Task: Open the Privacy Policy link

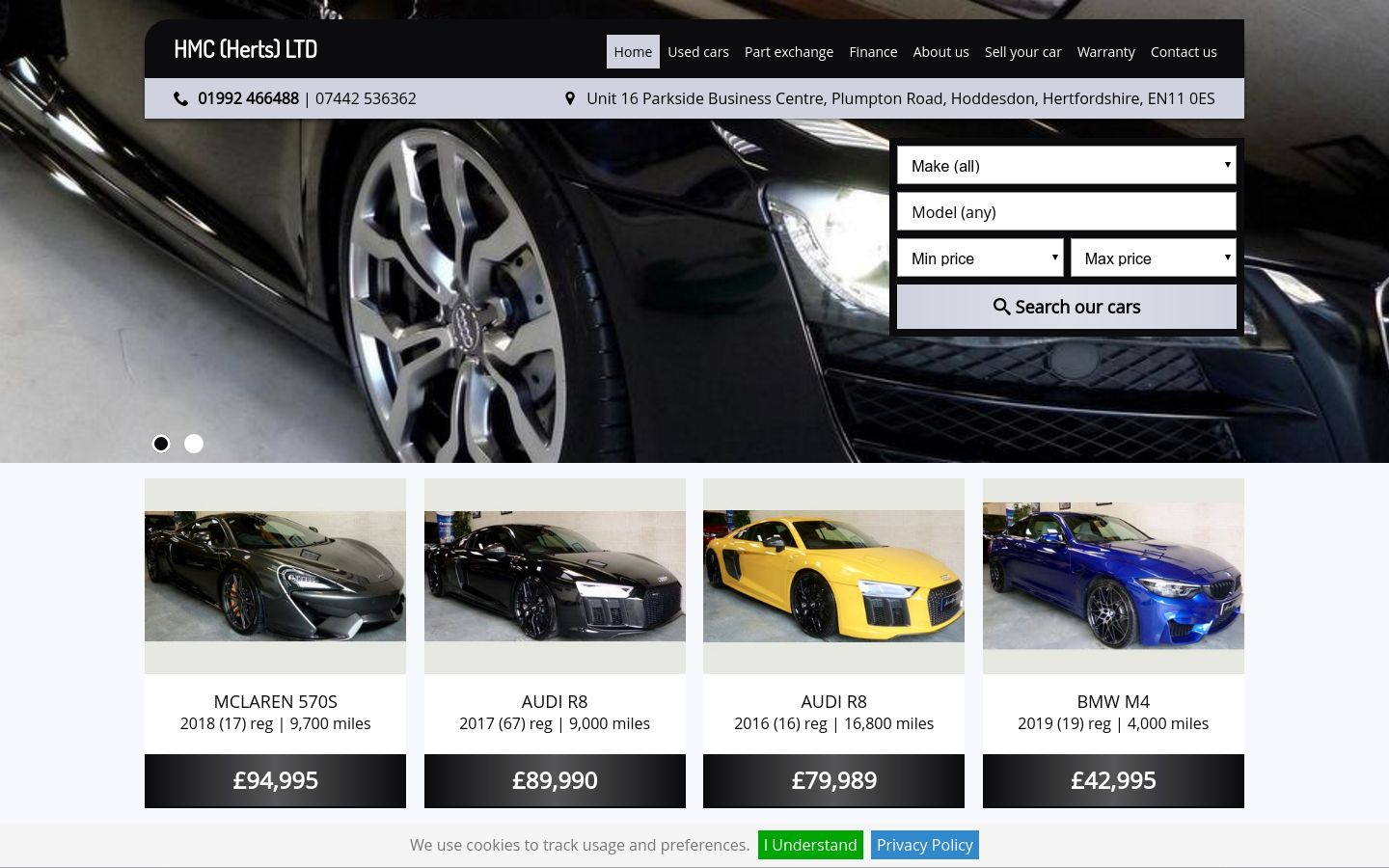Action: [924, 845]
